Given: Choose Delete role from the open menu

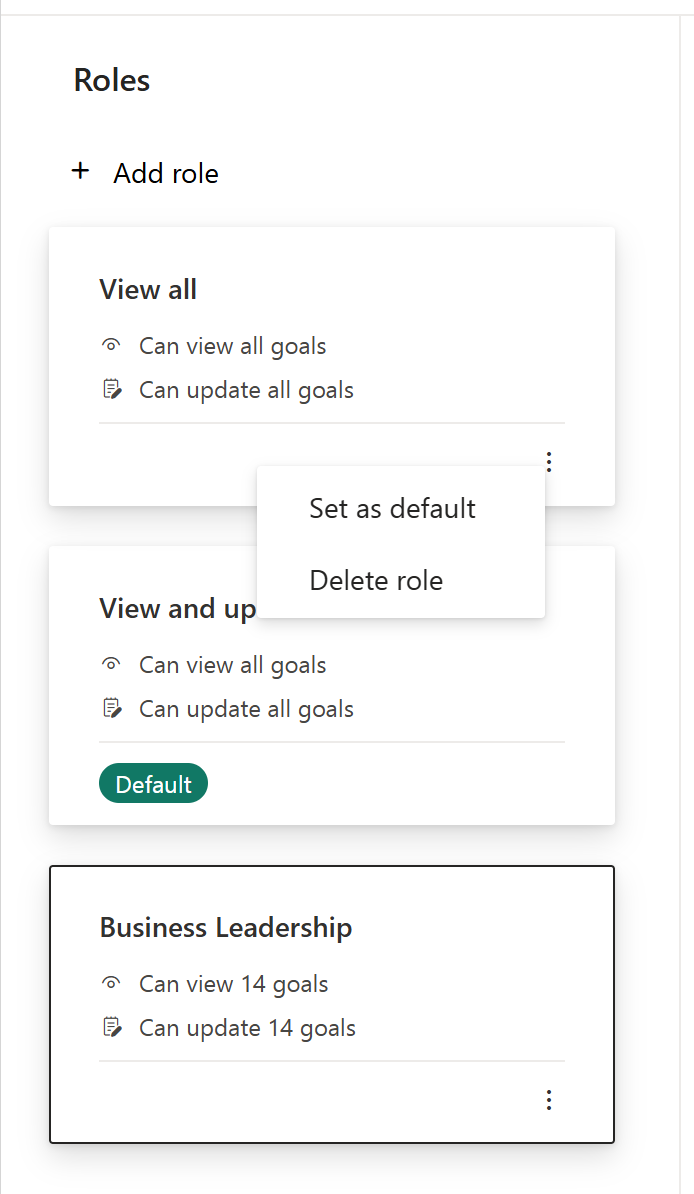Looking at the screenshot, I should pyautogui.click(x=376, y=580).
